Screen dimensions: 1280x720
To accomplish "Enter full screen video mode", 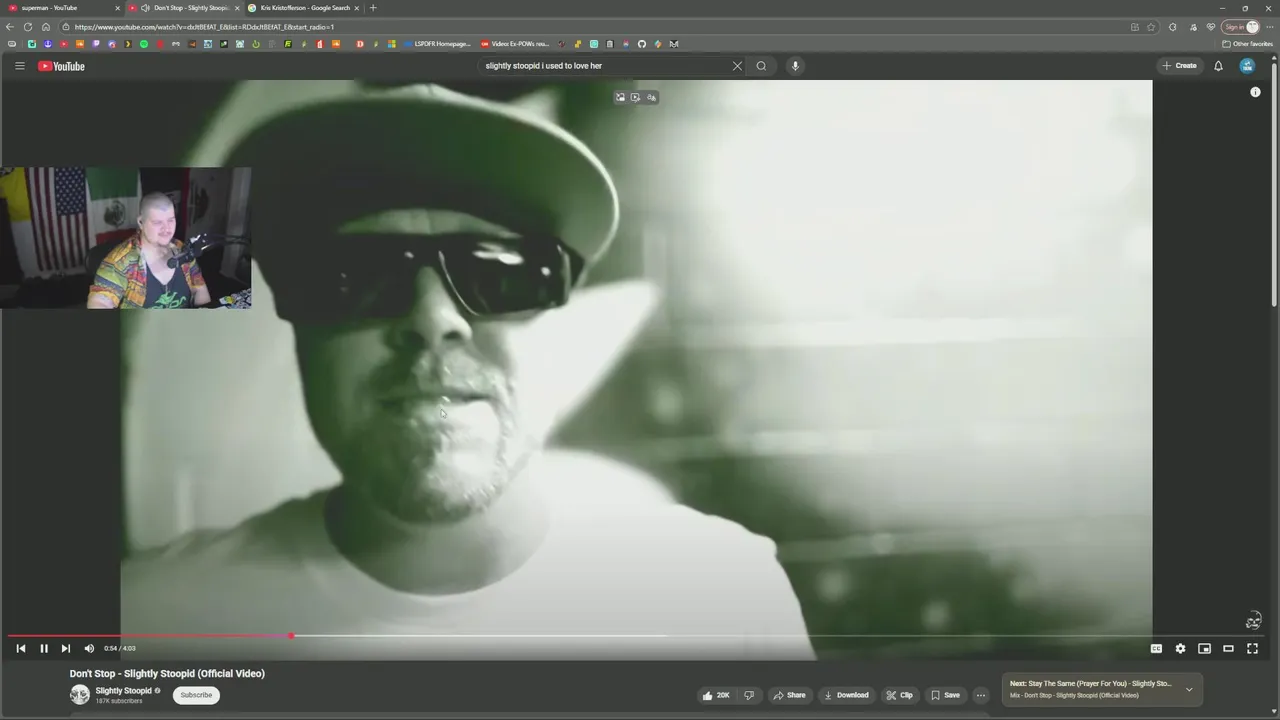I will pos(1252,648).
